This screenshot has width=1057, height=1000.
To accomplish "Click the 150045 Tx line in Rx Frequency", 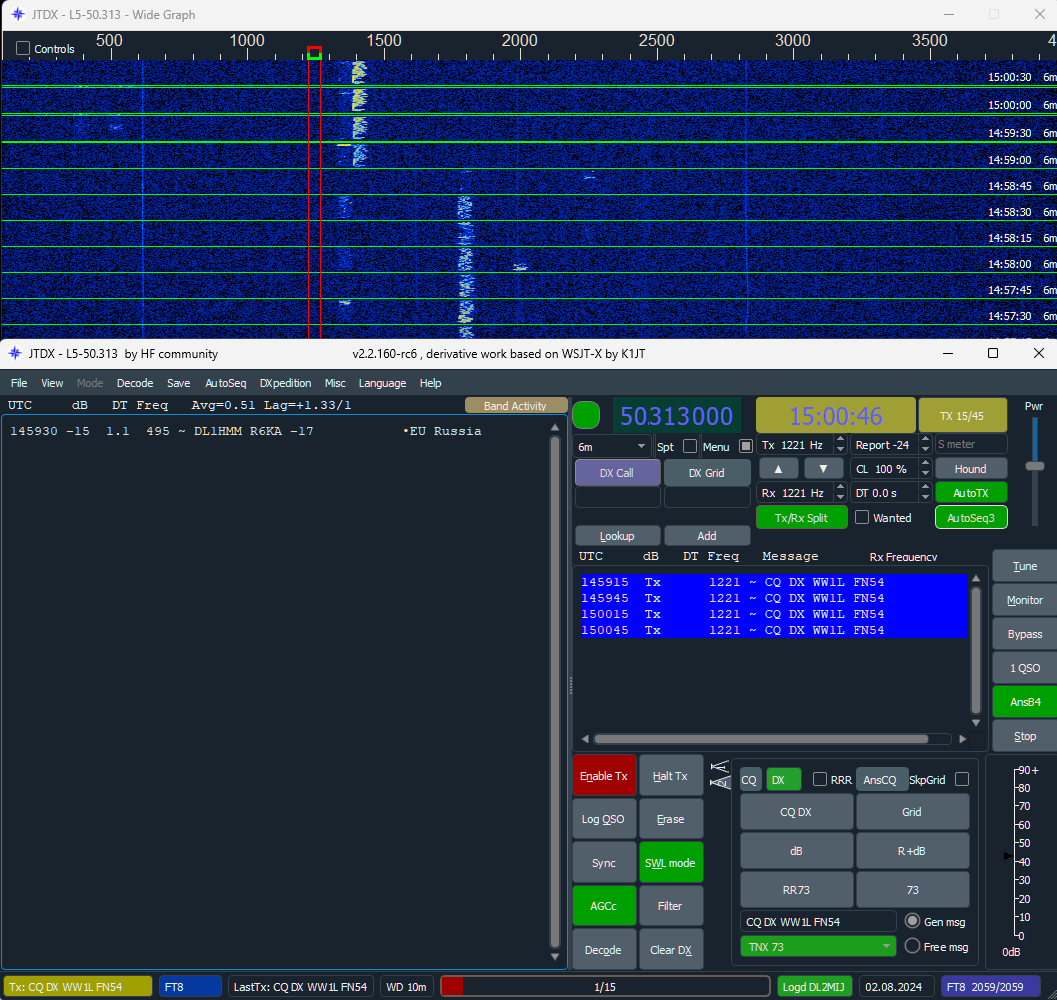I will 773,630.
